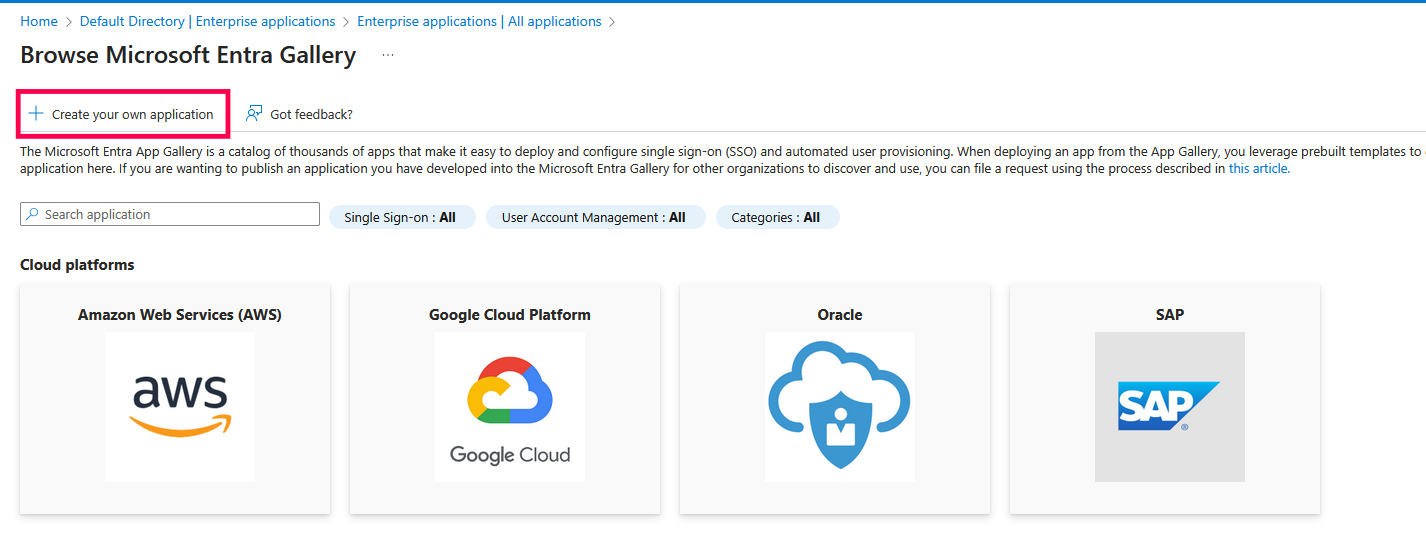Image resolution: width=1426 pixels, height=537 pixels.
Task: Select the Oracle cloud shield logo
Action: [840, 407]
